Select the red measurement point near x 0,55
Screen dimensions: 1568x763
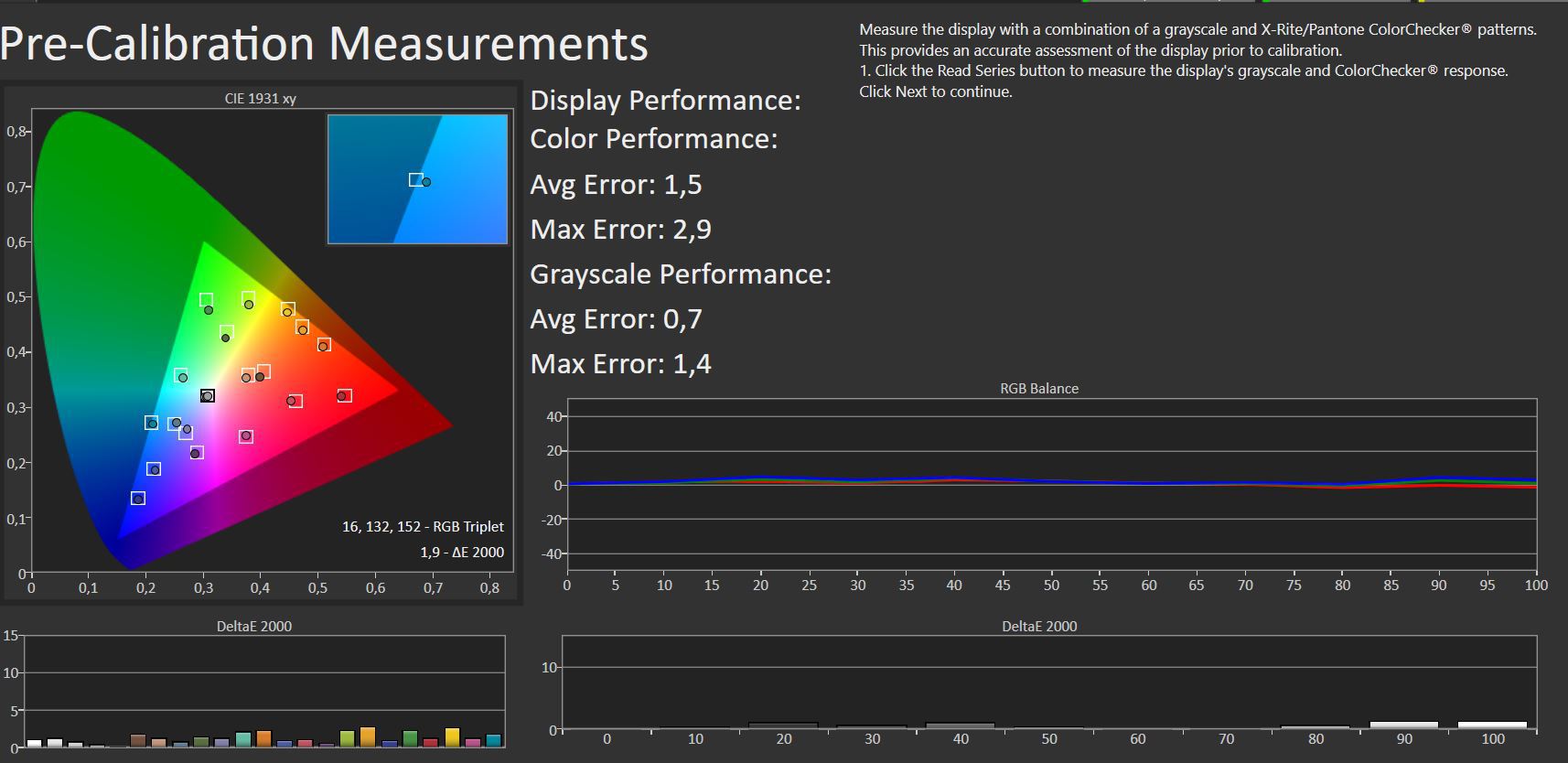click(x=342, y=395)
